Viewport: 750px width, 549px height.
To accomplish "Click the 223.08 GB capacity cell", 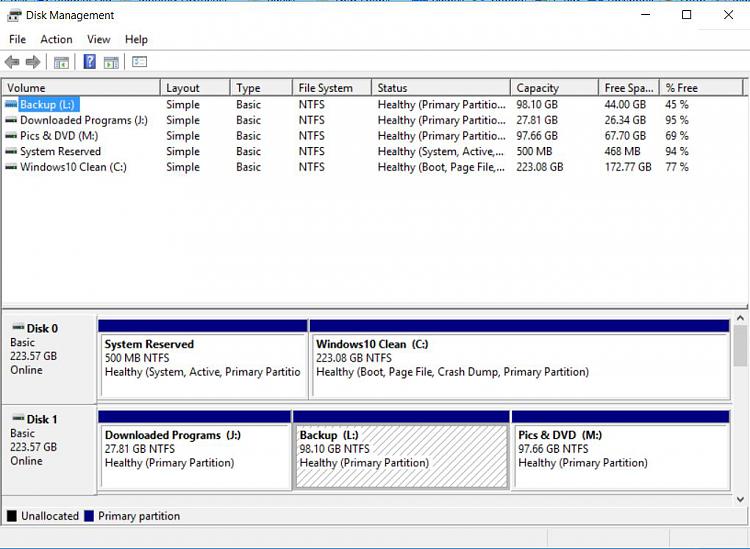I will [540, 167].
